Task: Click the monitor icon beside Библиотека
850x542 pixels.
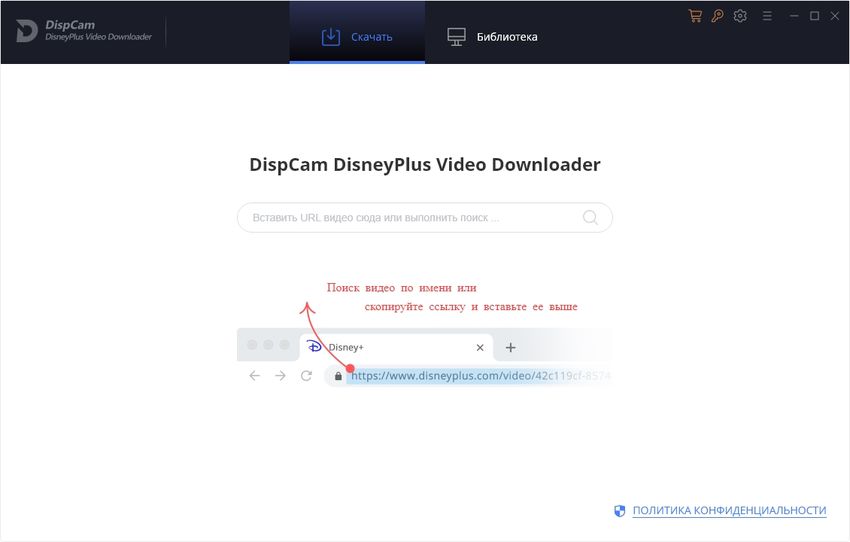Action: (x=456, y=37)
